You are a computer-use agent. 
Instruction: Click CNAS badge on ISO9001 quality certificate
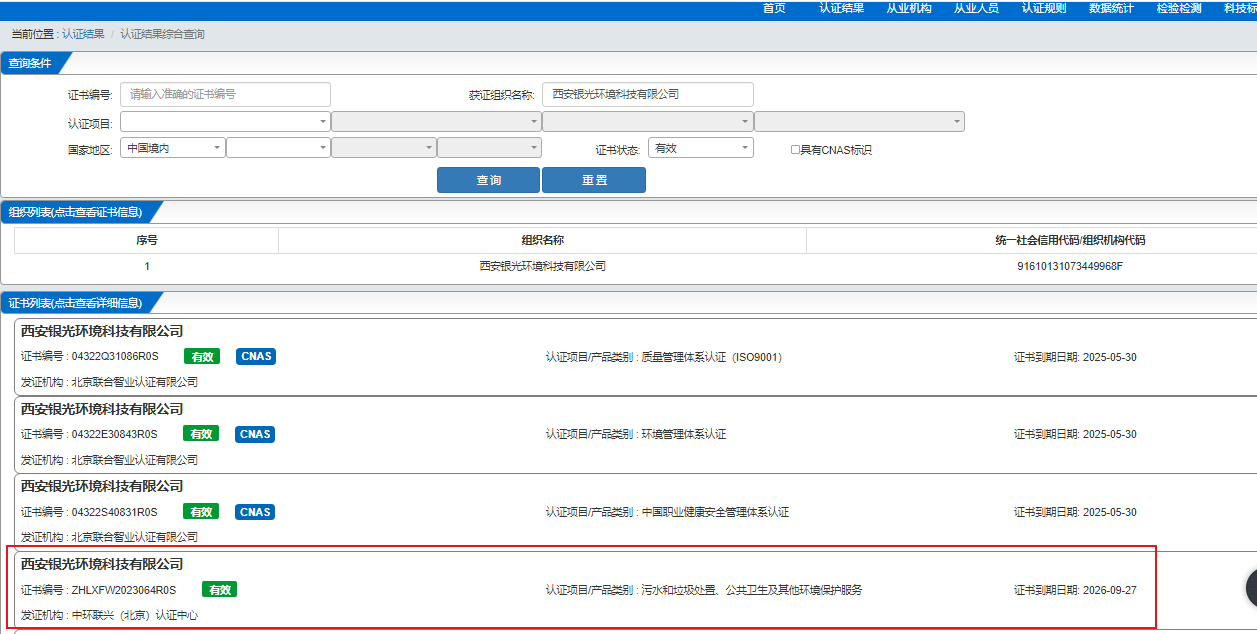[255, 357]
